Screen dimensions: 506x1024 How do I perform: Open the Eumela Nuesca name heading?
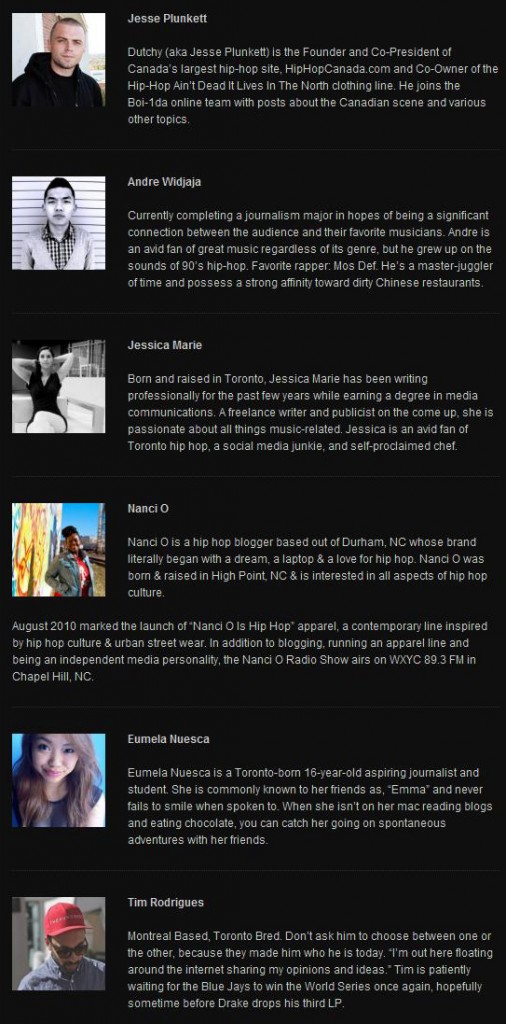[168, 739]
